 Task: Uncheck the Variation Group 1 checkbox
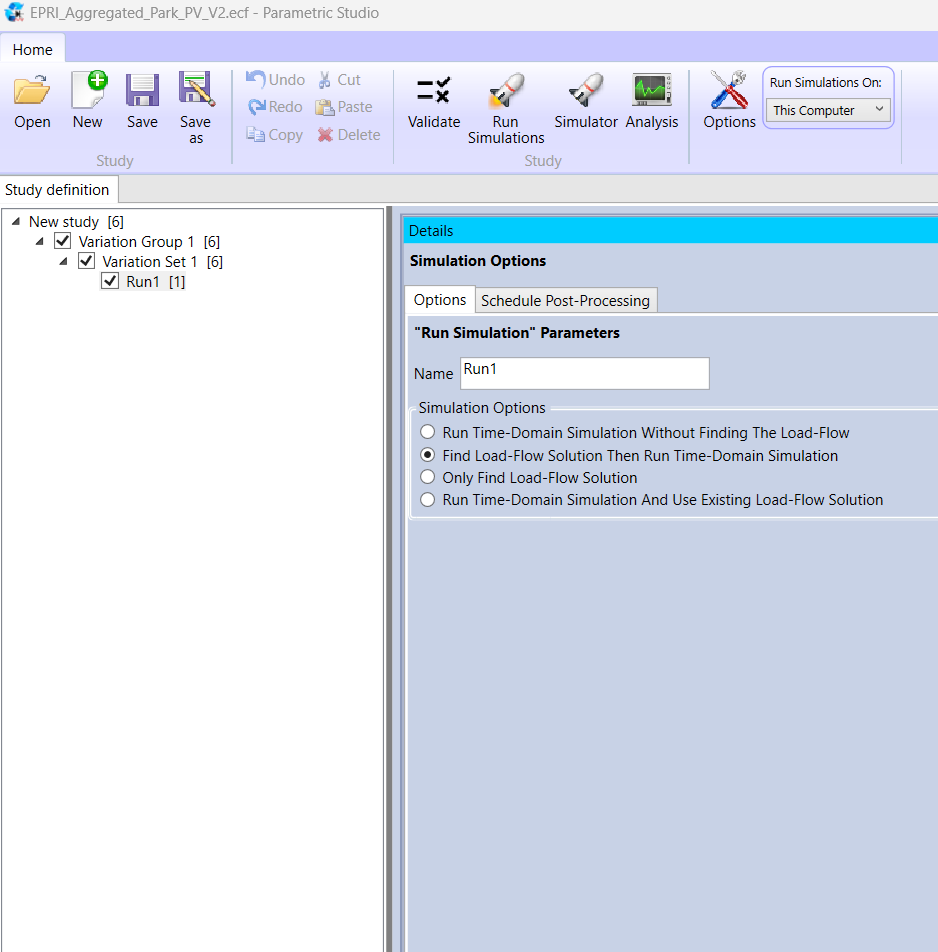[63, 242]
